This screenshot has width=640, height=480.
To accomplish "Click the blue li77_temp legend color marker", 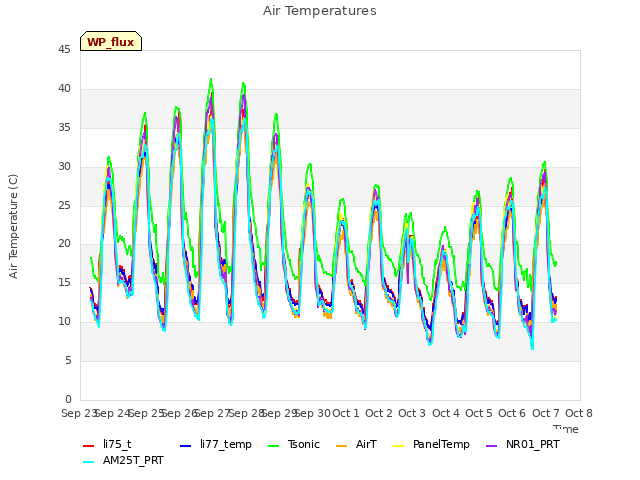I will pyautogui.click(x=186, y=446).
